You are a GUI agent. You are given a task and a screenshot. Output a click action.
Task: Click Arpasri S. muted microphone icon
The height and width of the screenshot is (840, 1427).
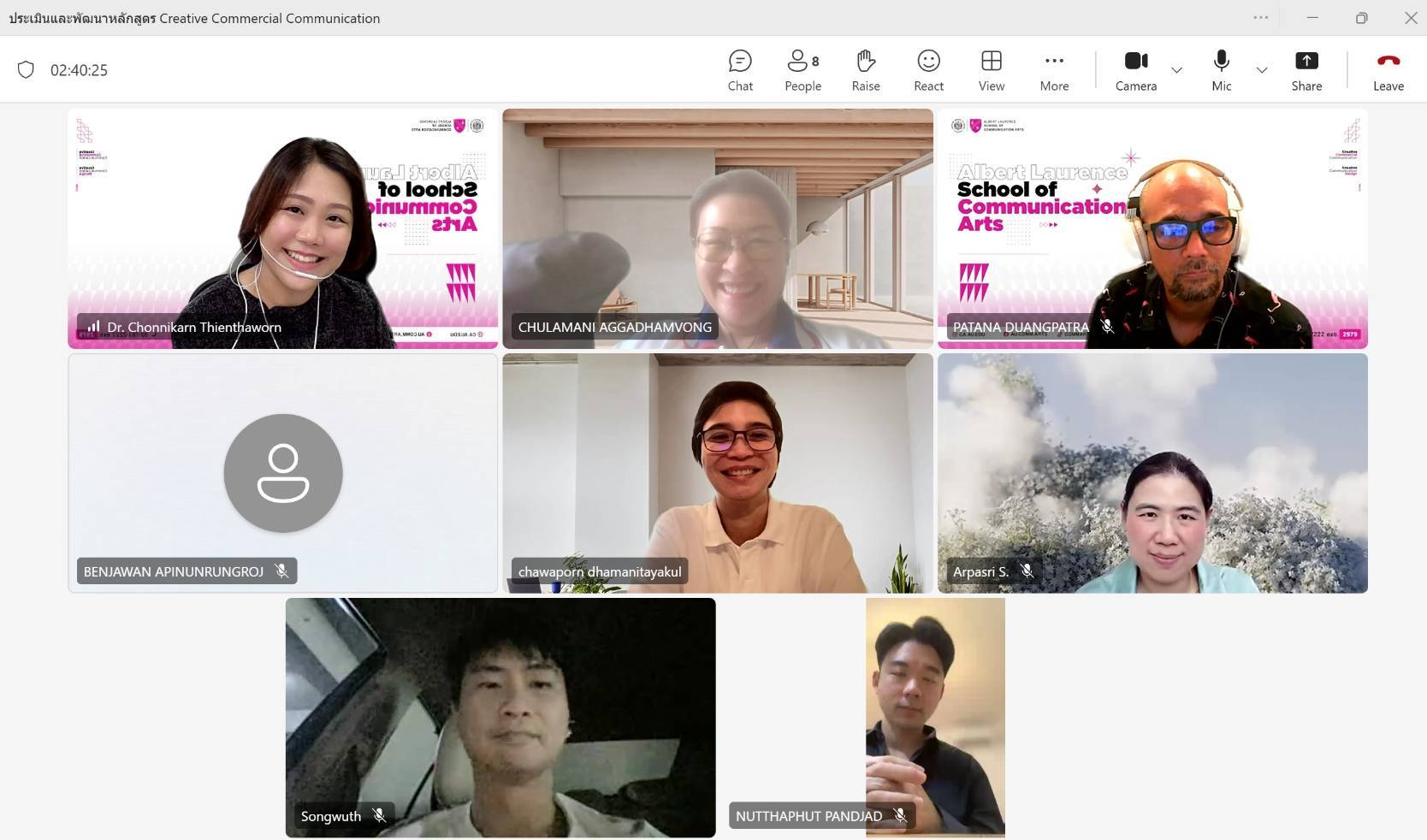[x=1027, y=571]
